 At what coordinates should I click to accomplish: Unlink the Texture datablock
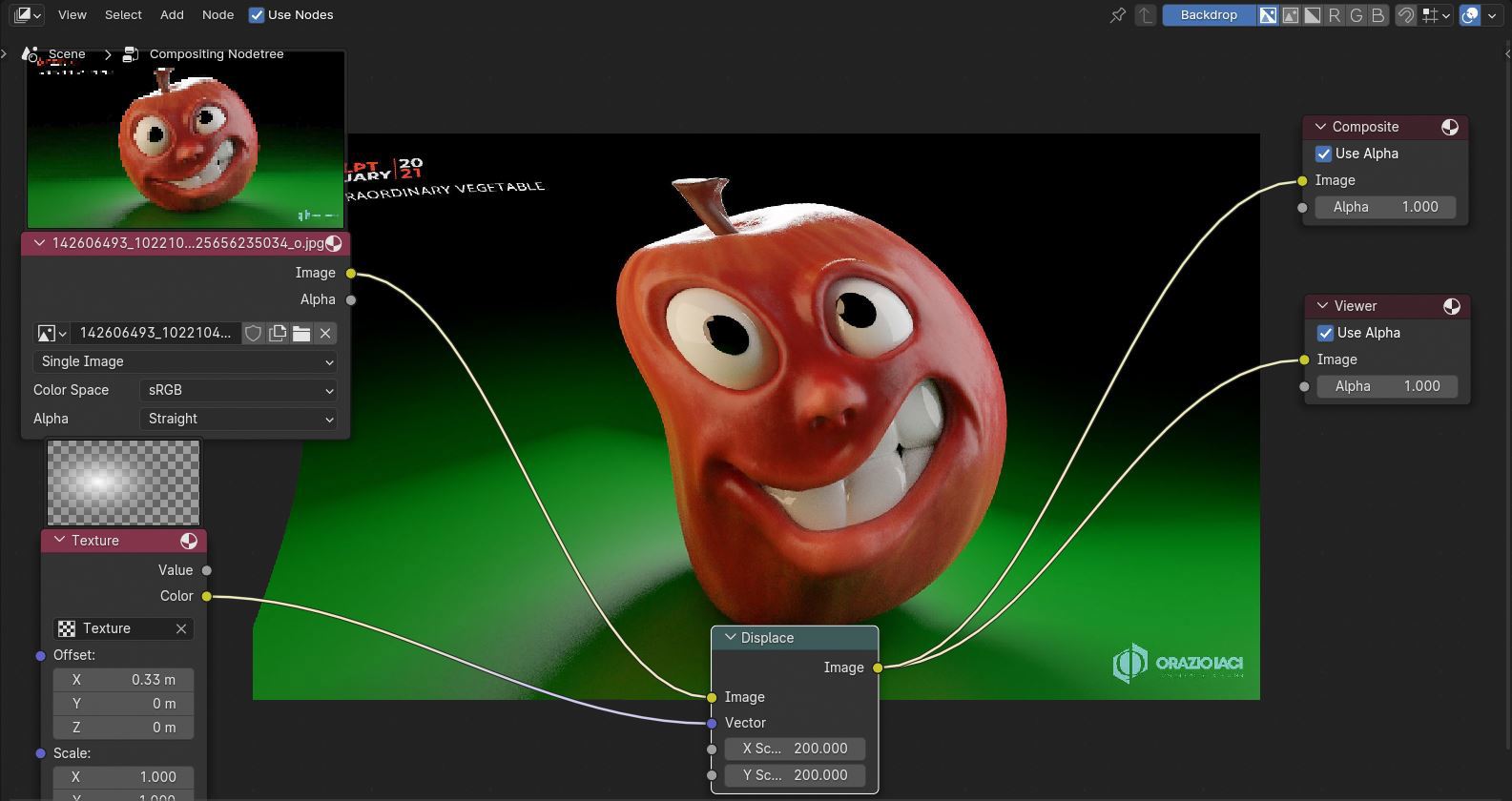pyautogui.click(x=180, y=628)
